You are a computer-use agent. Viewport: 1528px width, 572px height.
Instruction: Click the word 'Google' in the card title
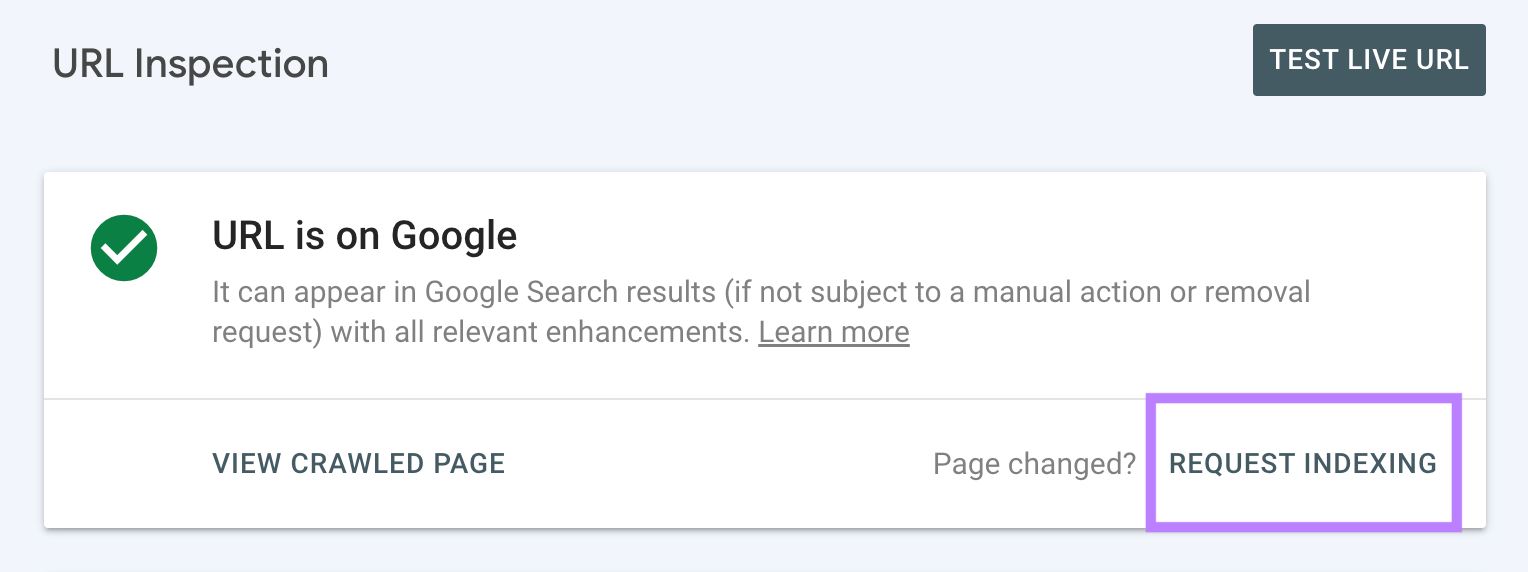click(453, 236)
